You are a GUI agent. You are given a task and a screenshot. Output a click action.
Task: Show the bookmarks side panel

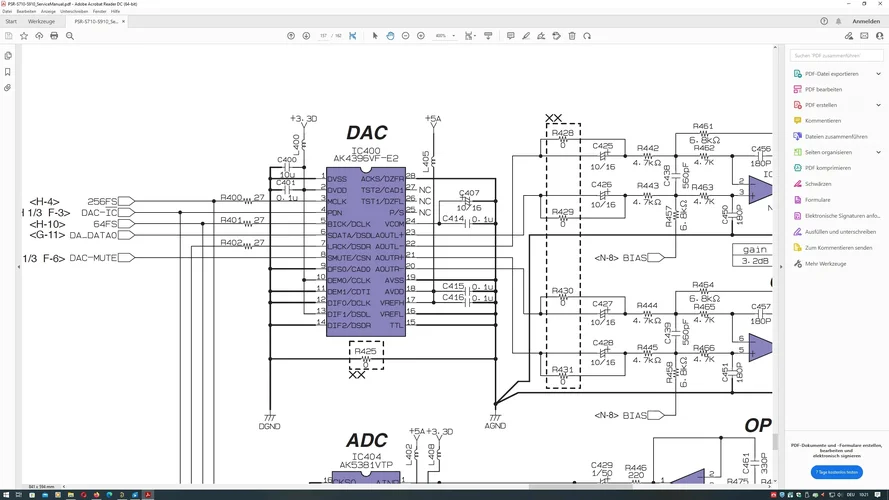pos(8,72)
